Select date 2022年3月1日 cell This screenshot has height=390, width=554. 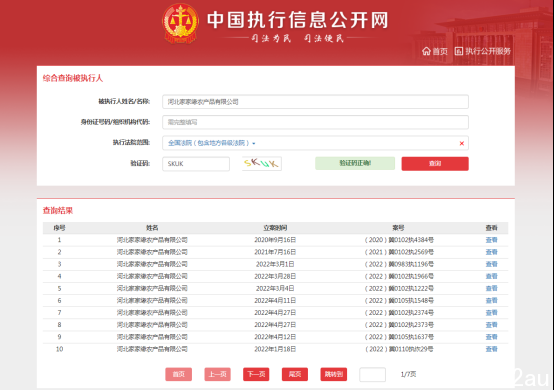coord(275,264)
